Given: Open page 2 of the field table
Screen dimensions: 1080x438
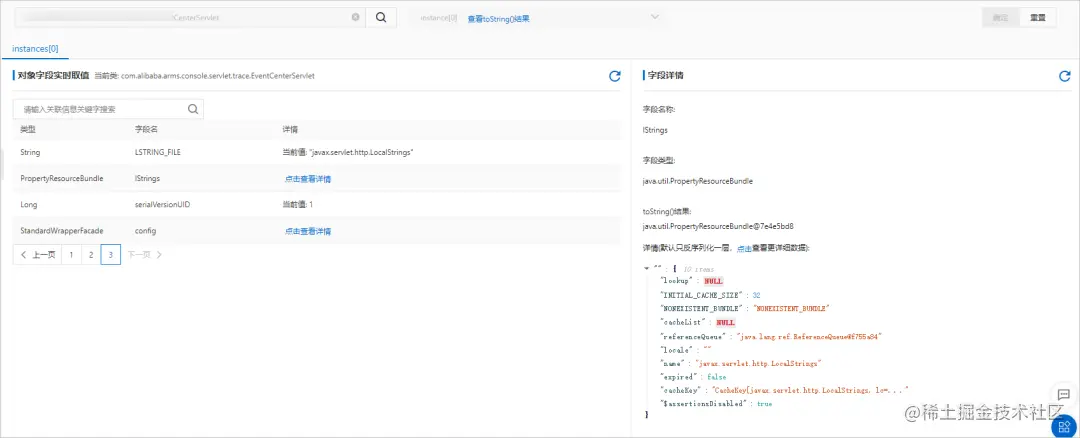Looking at the screenshot, I should tap(90, 255).
